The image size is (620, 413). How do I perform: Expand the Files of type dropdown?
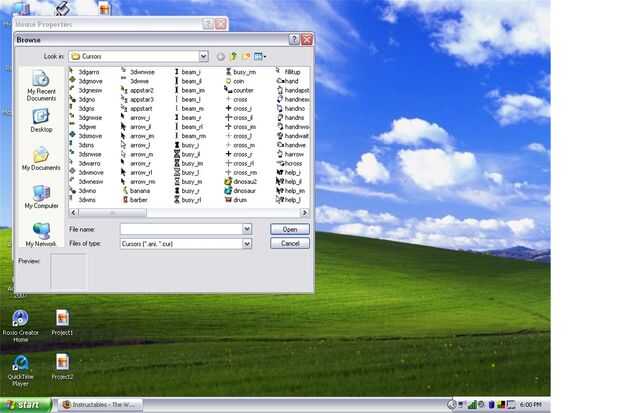pyautogui.click(x=247, y=244)
